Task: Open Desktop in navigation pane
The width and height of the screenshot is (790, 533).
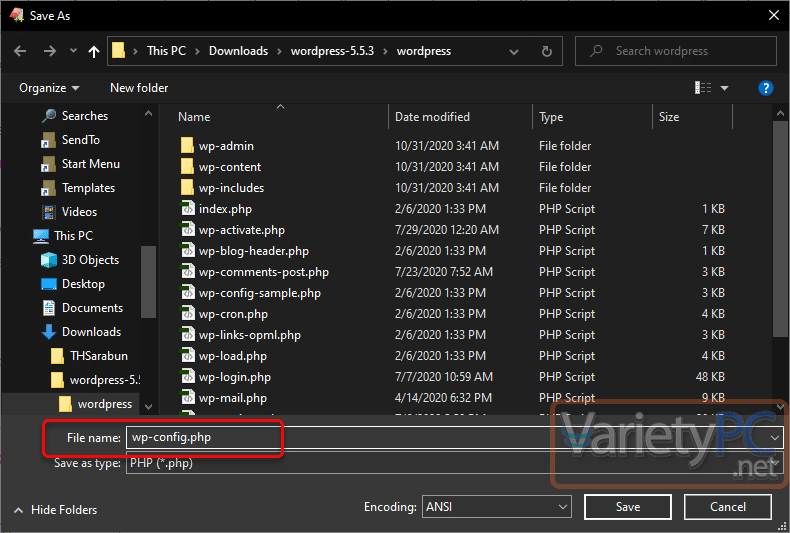Action: coord(83,284)
